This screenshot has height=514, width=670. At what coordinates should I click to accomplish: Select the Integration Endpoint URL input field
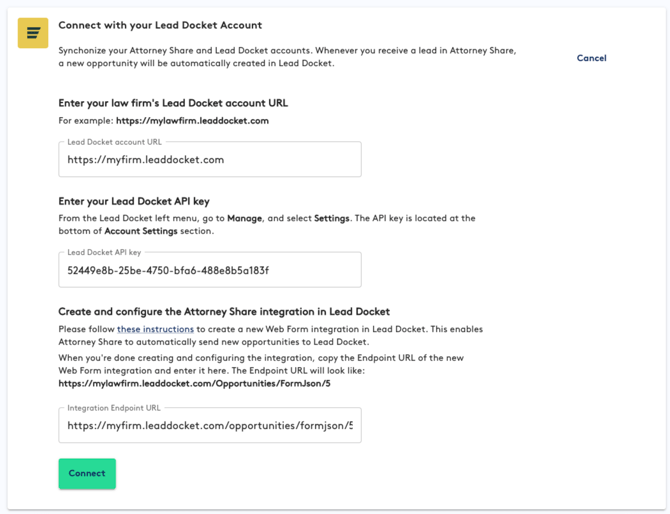(210, 425)
